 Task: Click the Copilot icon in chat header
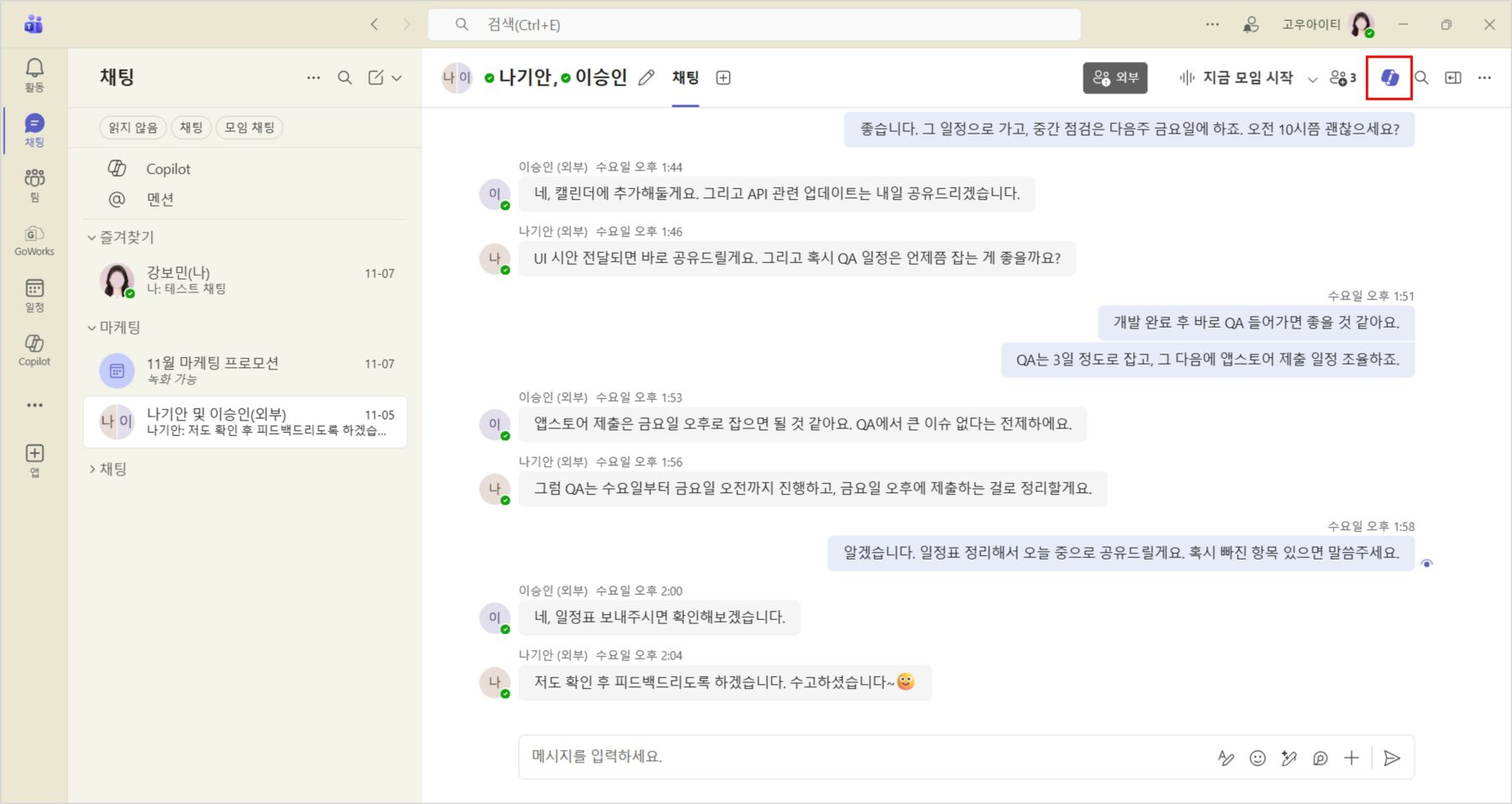(x=1389, y=77)
